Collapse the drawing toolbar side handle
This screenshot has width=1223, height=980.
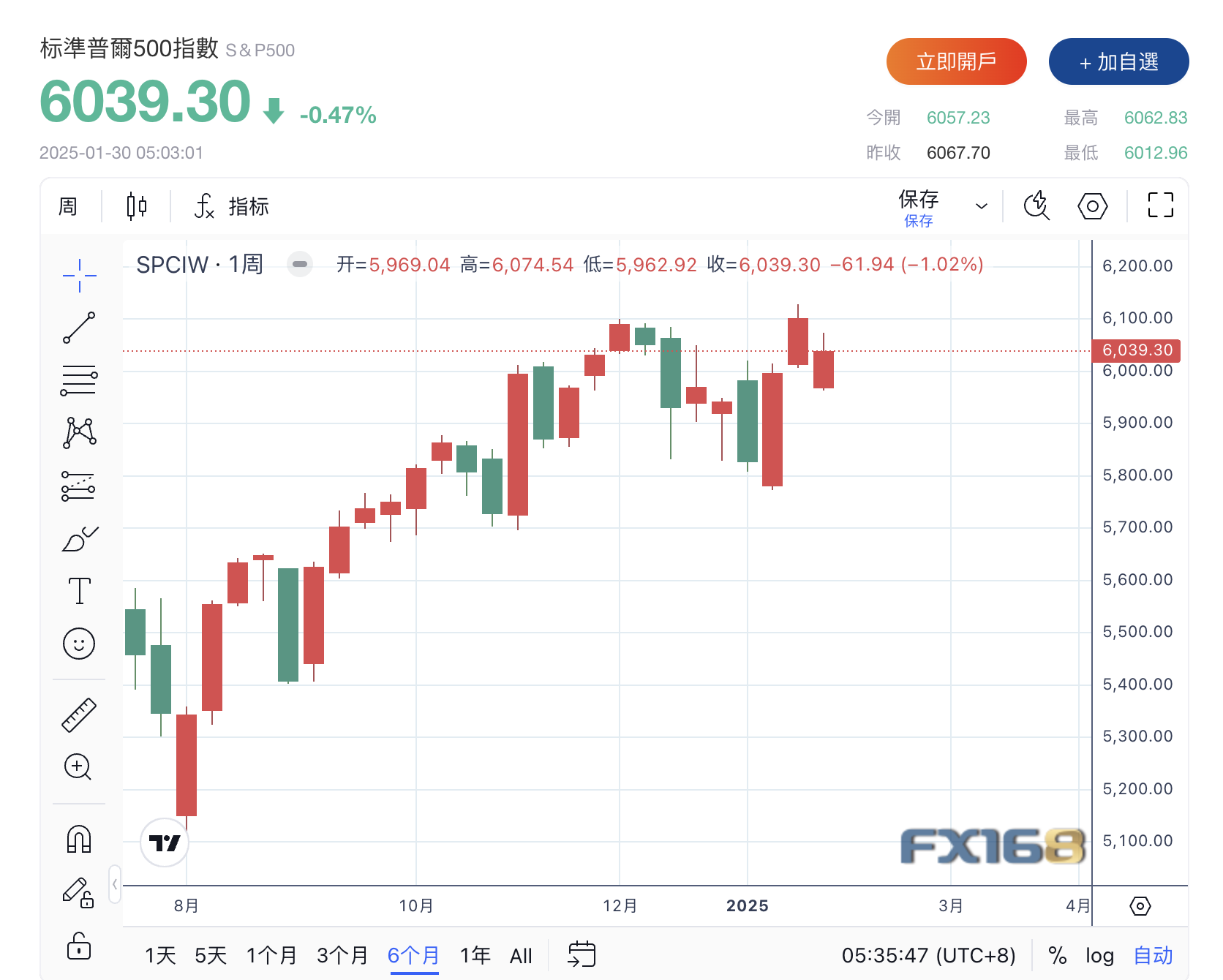click(115, 884)
